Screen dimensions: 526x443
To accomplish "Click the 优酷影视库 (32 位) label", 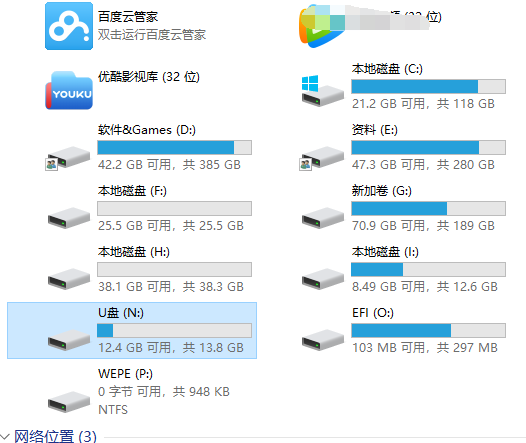I will [149, 77].
